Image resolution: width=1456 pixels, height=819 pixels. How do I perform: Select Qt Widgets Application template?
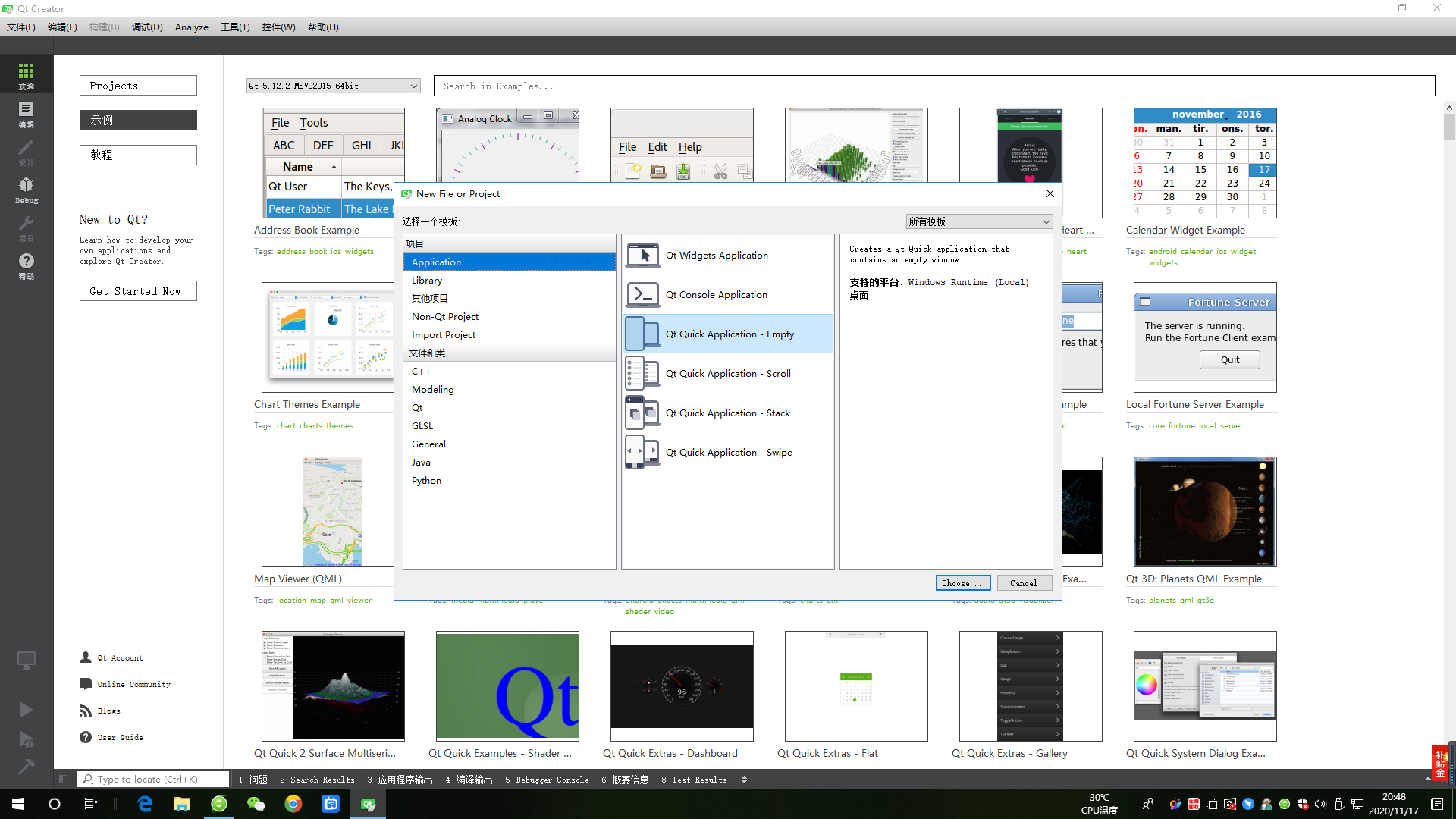pos(716,256)
